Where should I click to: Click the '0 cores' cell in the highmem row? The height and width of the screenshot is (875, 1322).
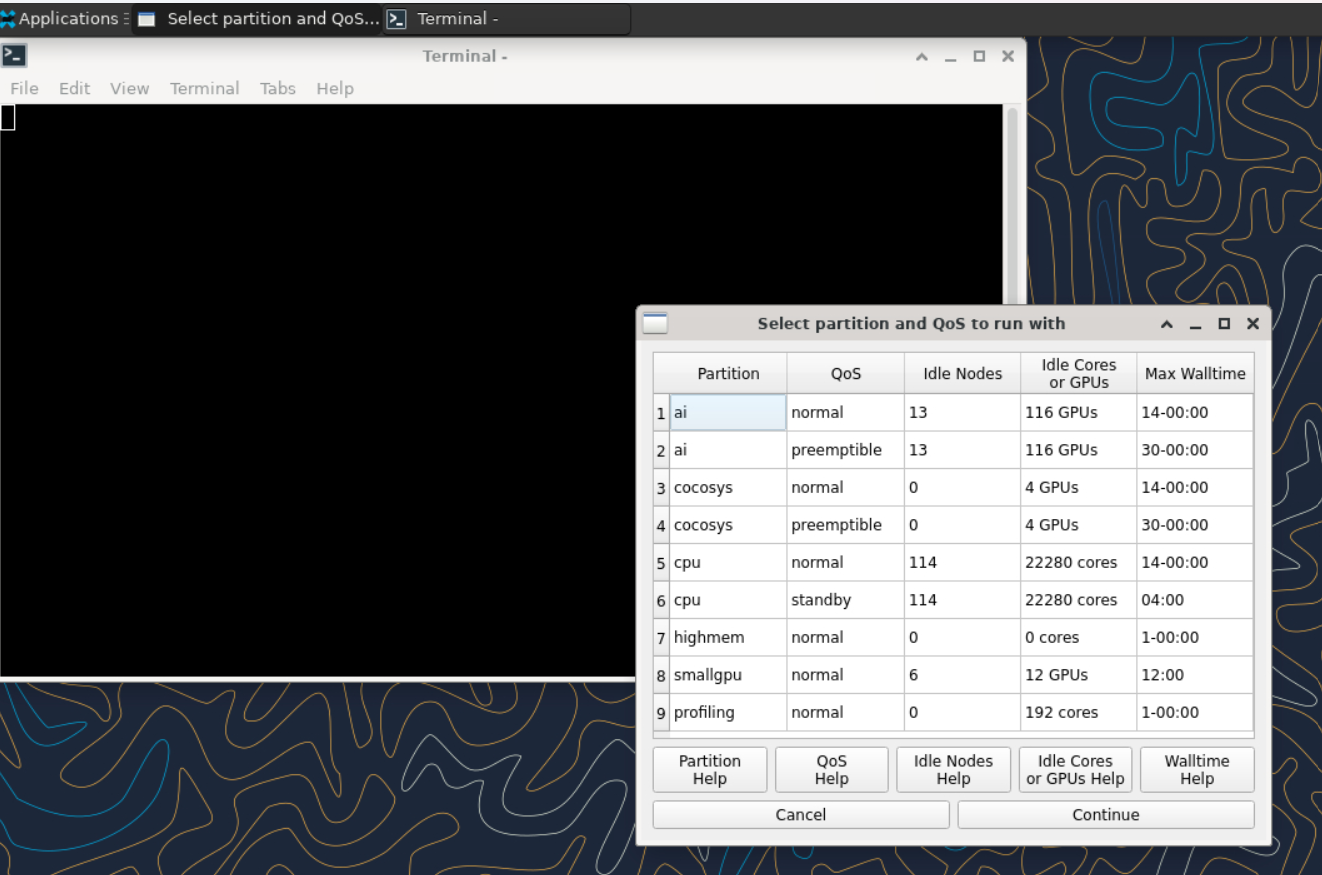pos(1078,637)
